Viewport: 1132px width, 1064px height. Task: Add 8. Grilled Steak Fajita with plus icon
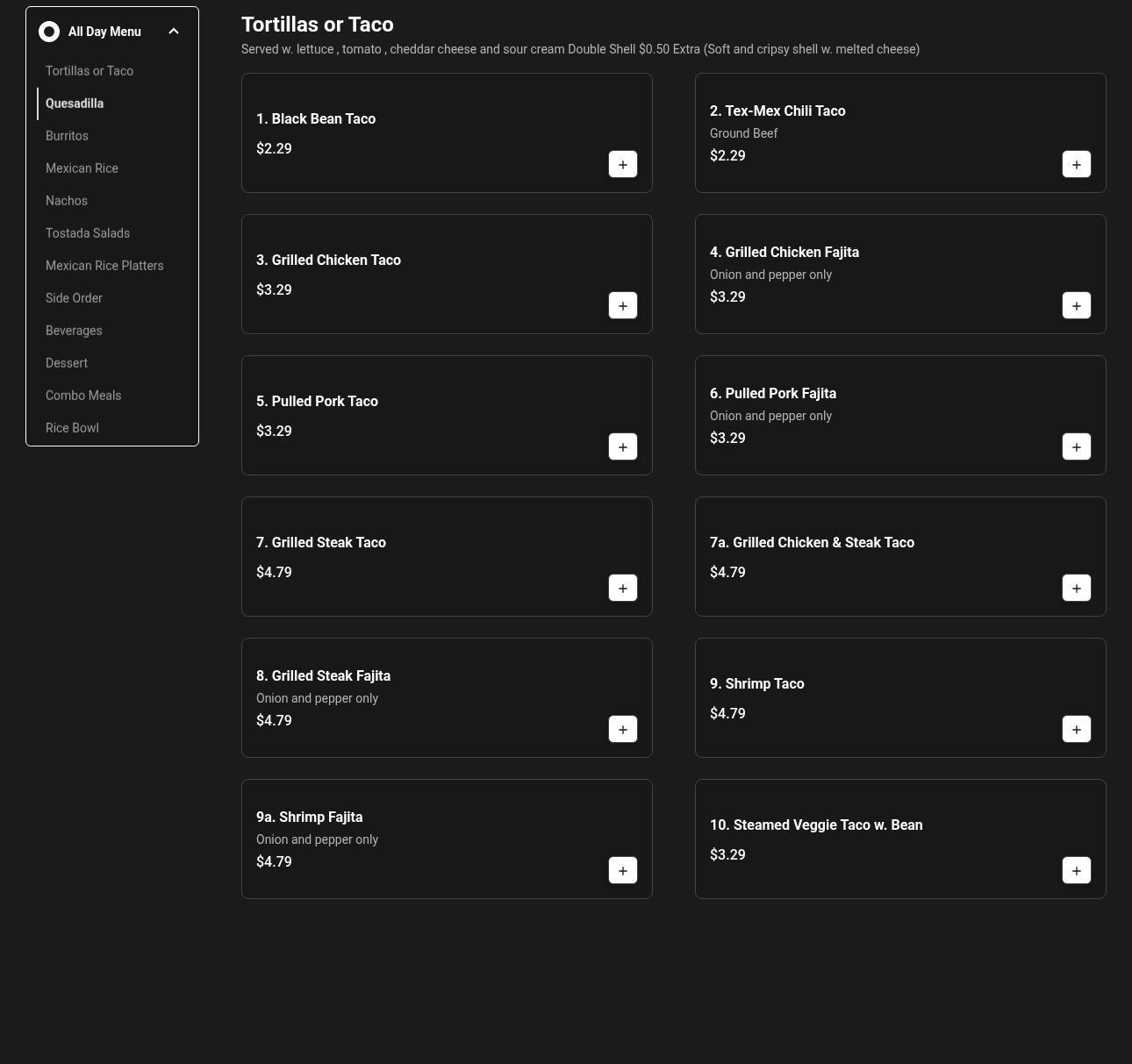[x=623, y=729]
